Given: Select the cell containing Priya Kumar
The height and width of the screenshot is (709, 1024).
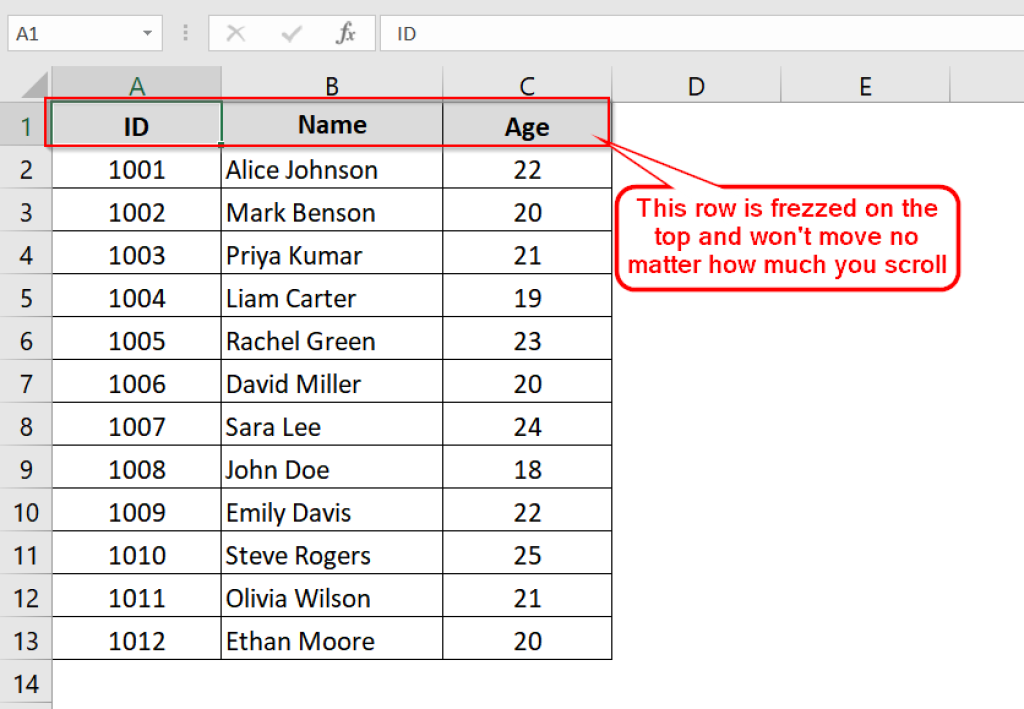Looking at the screenshot, I should coord(332,255).
